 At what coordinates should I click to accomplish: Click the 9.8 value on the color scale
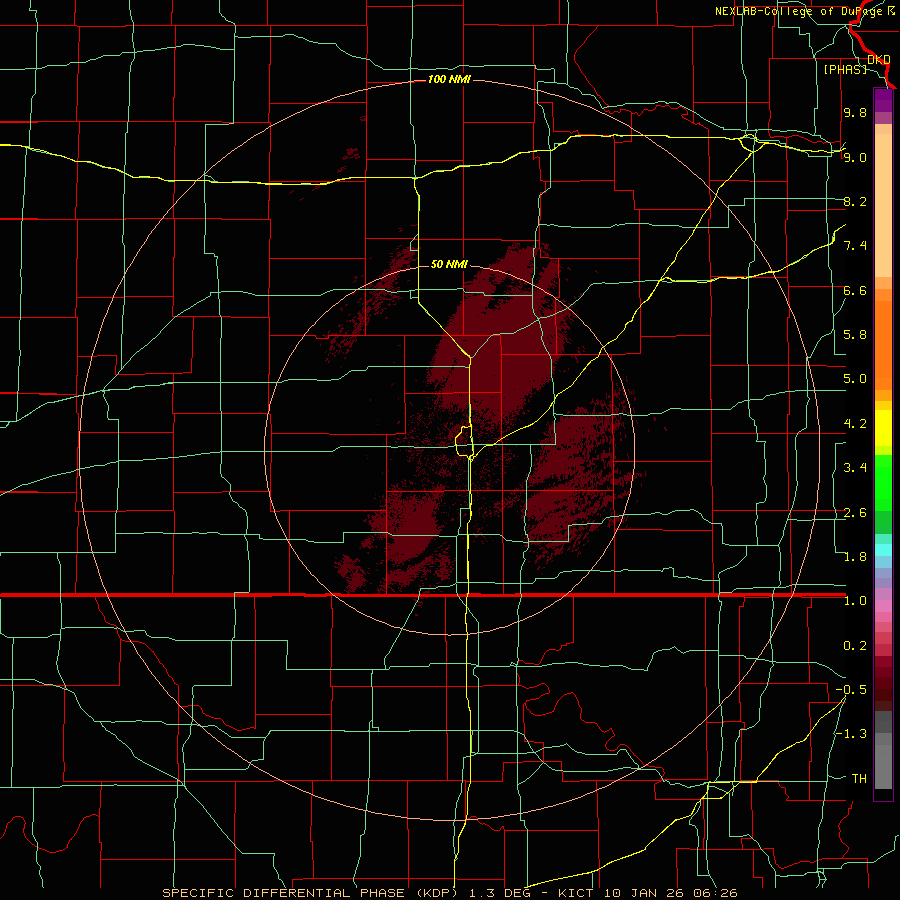(x=855, y=112)
